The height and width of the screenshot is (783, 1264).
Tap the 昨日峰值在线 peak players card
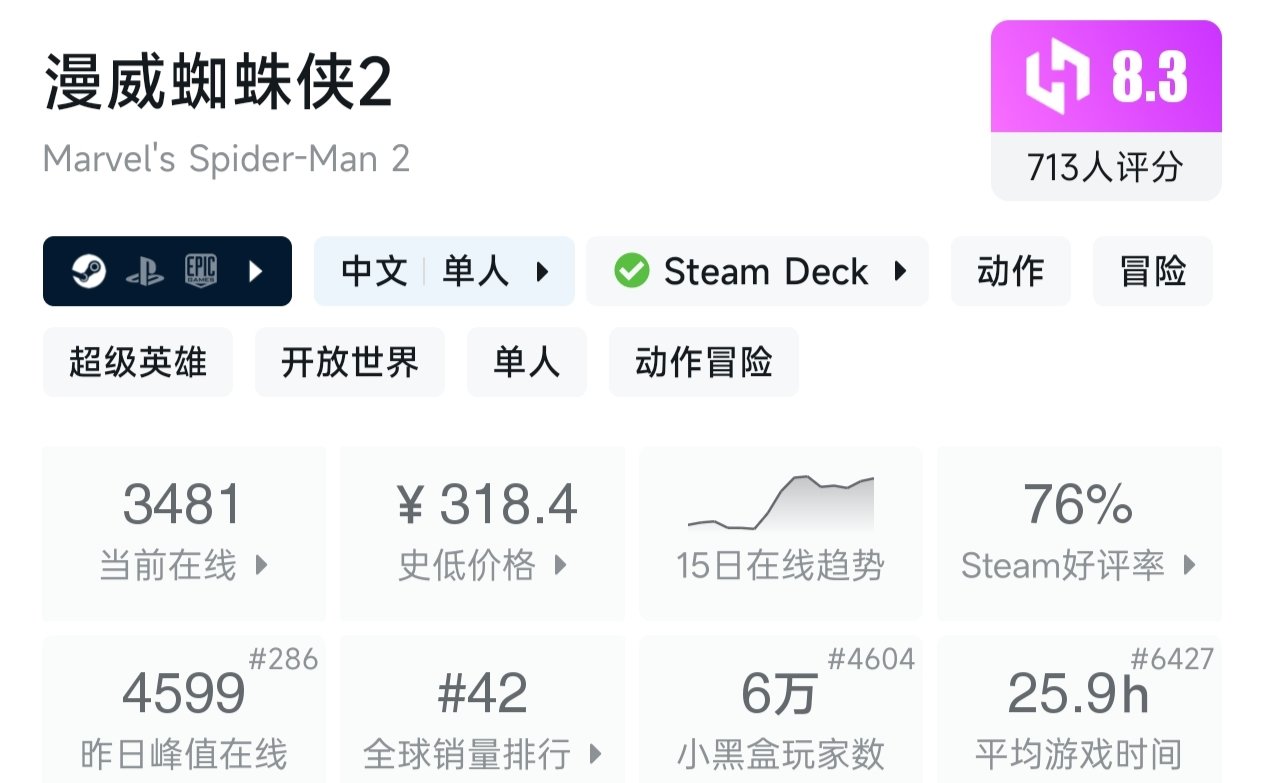184,710
